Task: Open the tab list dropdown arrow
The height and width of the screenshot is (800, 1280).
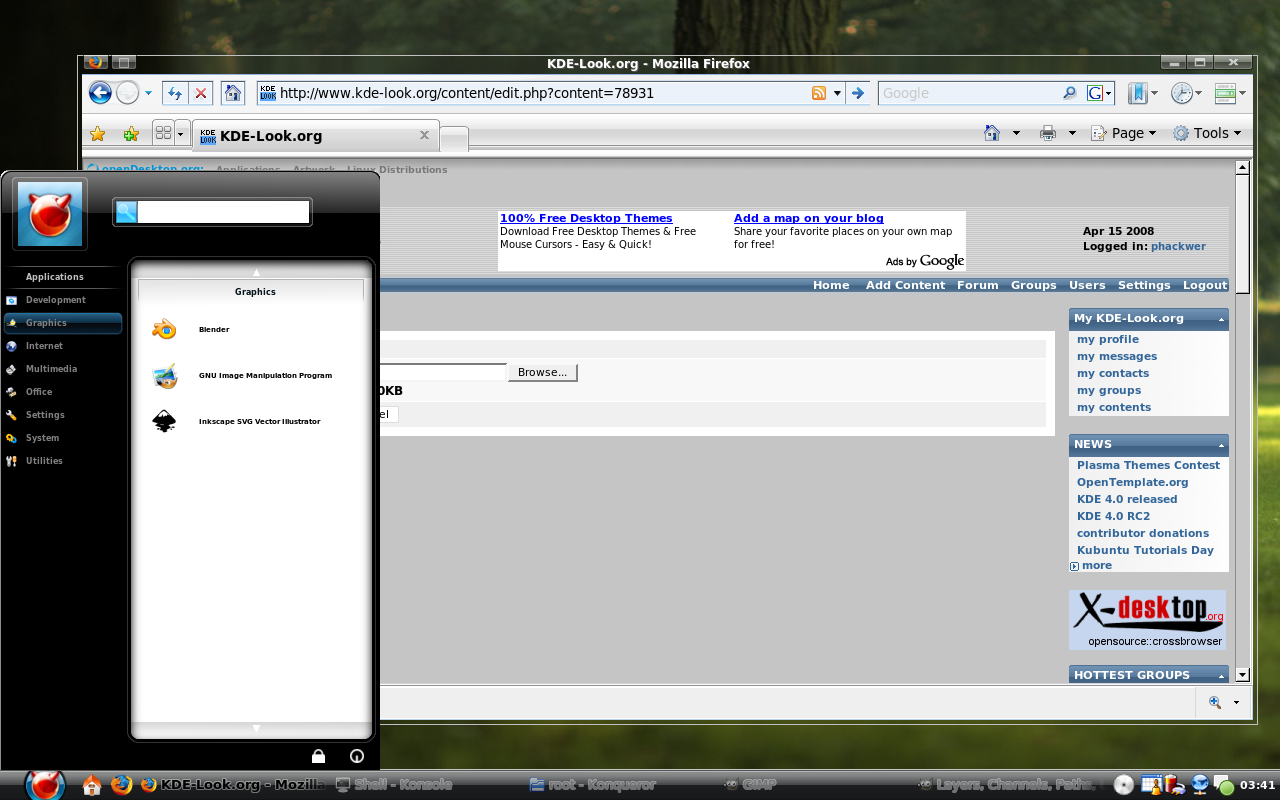Action: click(181, 132)
